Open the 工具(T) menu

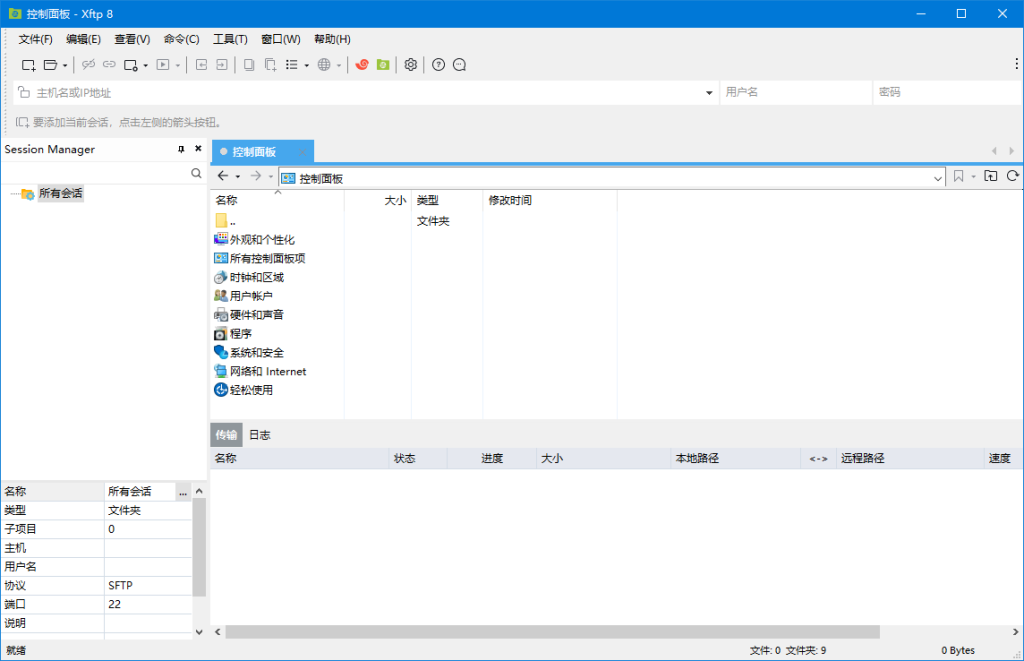click(231, 39)
